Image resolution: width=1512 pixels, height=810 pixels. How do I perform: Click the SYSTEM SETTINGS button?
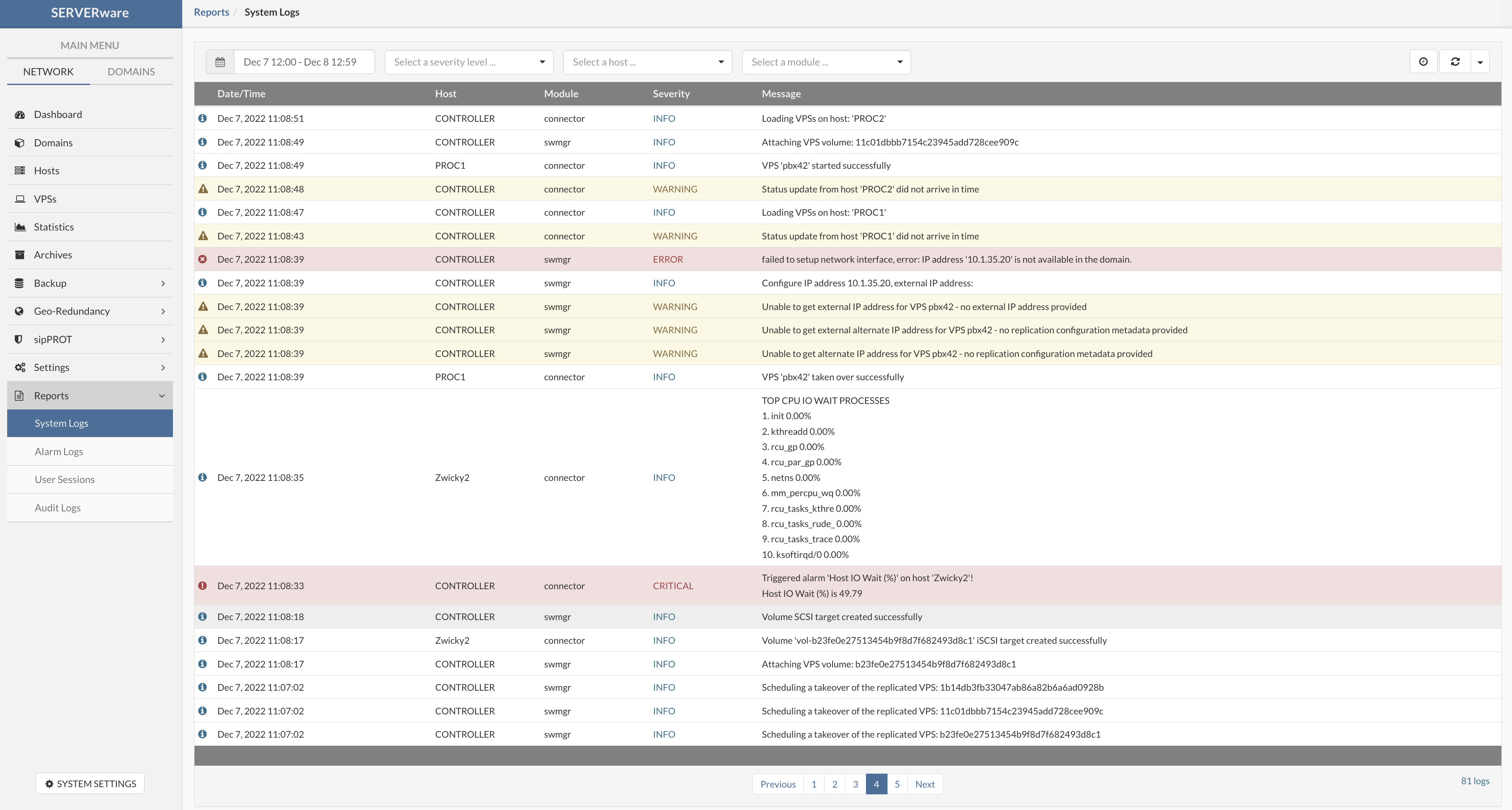pos(90,784)
